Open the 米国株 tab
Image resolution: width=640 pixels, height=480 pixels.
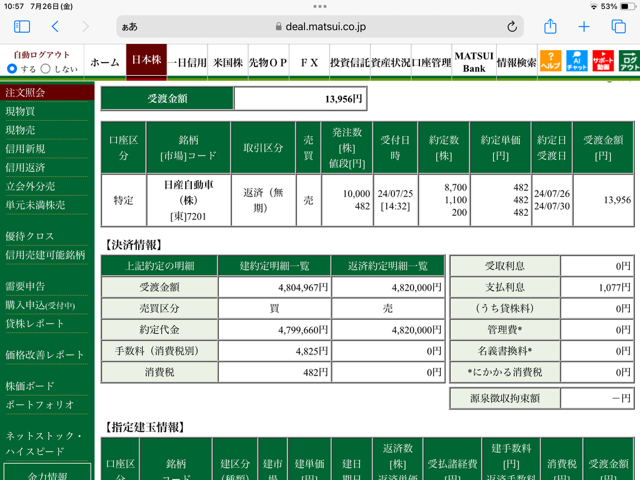tap(228, 62)
